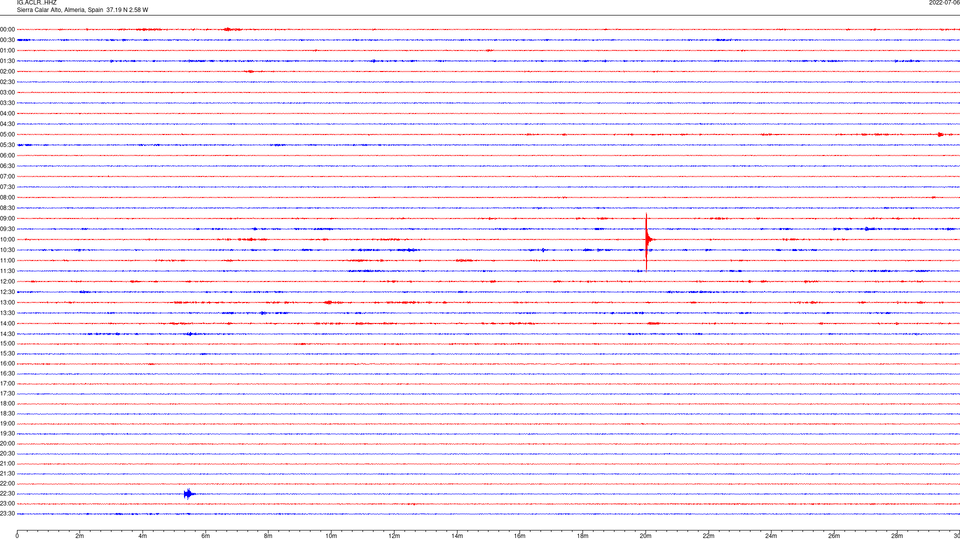Click the 12:30 trace label

coord(7,292)
